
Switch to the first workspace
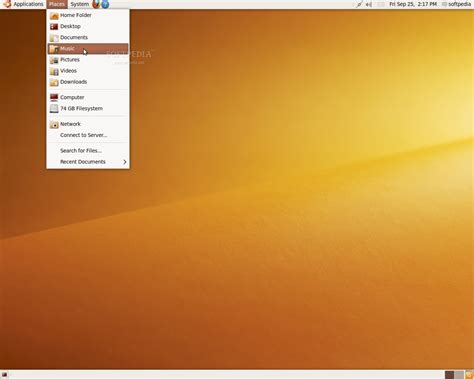point(449,375)
